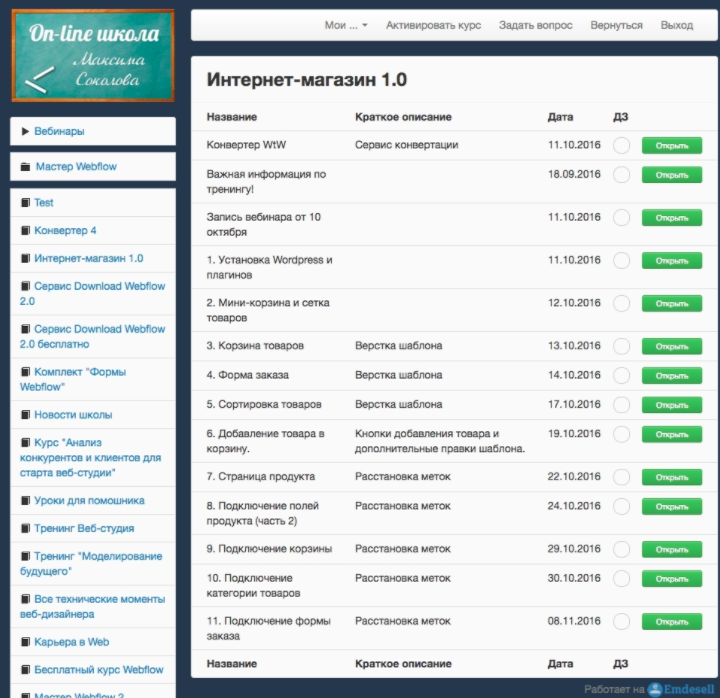Viewport: 720px width, 698px height.
Task: Open lesson Конвертер WtW with Открыть button
Action: pos(672,146)
